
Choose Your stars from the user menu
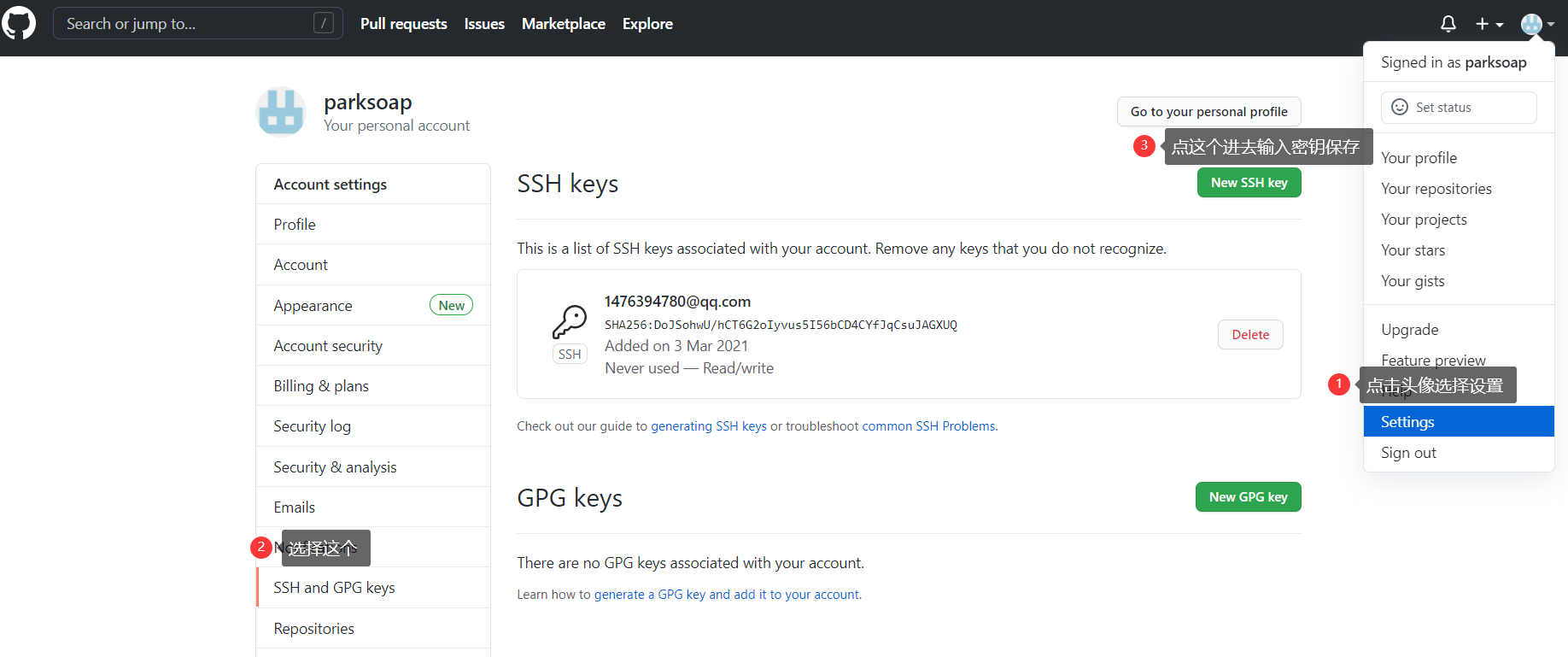pyautogui.click(x=1459, y=250)
